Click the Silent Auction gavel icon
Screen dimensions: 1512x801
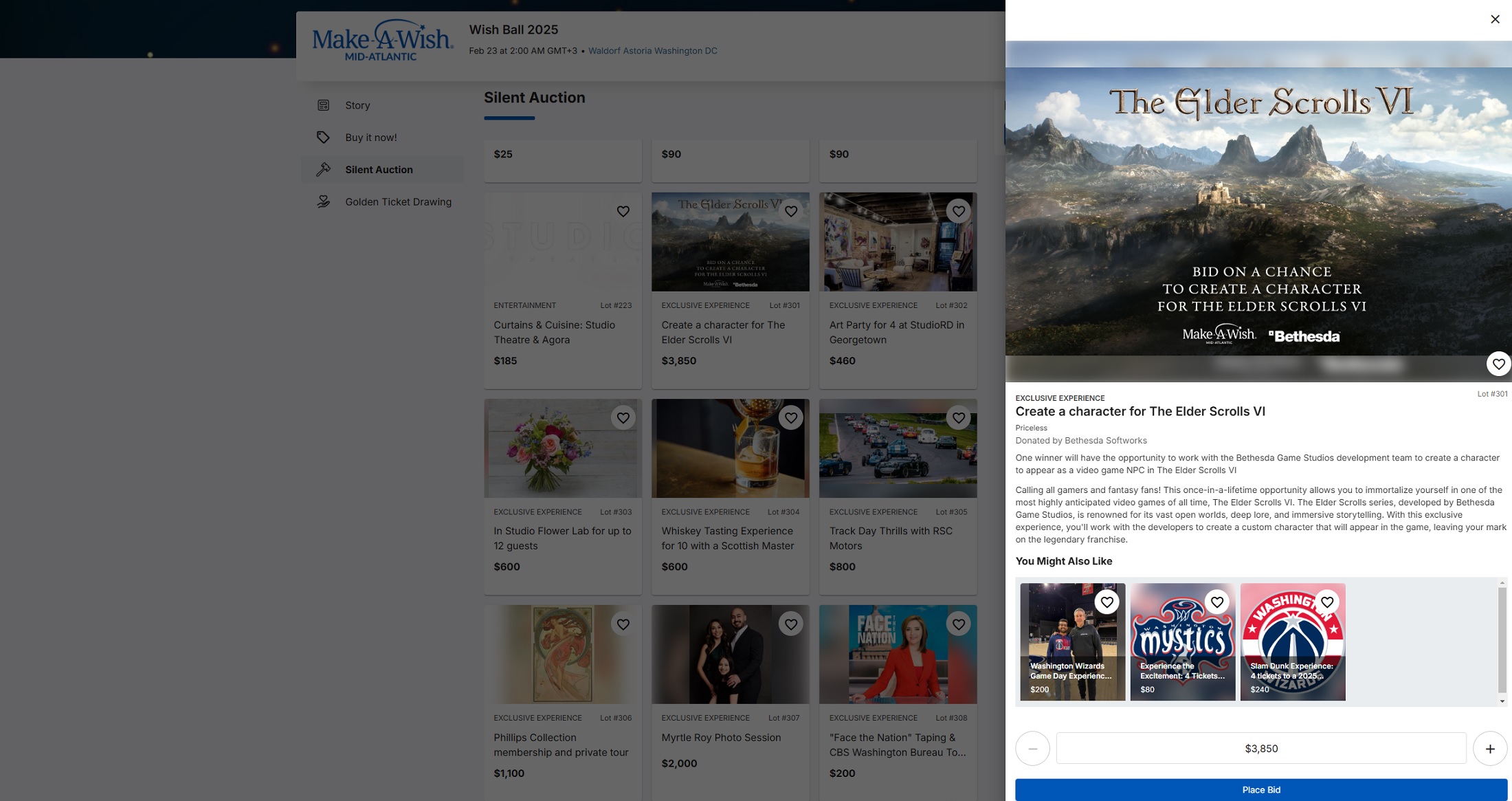tap(323, 169)
